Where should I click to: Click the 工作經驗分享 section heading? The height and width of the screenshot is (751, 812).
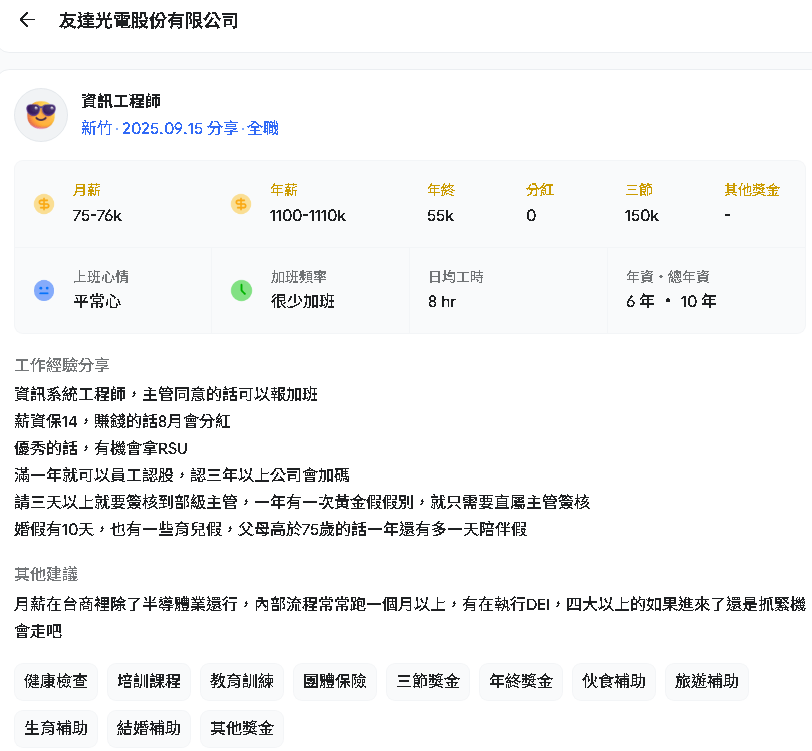(x=62, y=366)
